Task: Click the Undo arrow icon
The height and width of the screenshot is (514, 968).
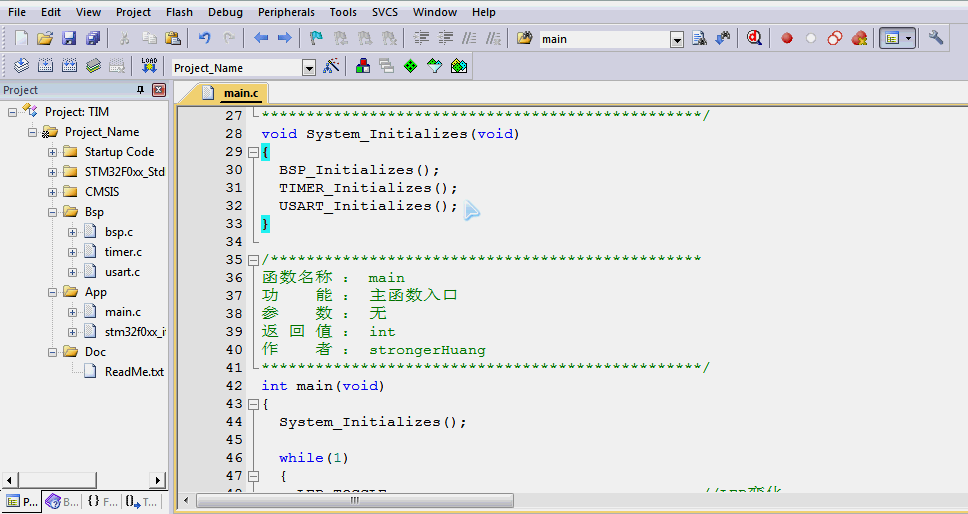Action: (x=204, y=38)
